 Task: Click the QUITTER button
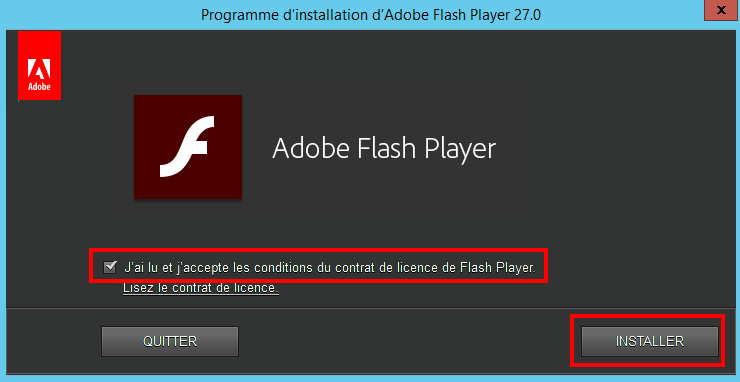click(170, 341)
